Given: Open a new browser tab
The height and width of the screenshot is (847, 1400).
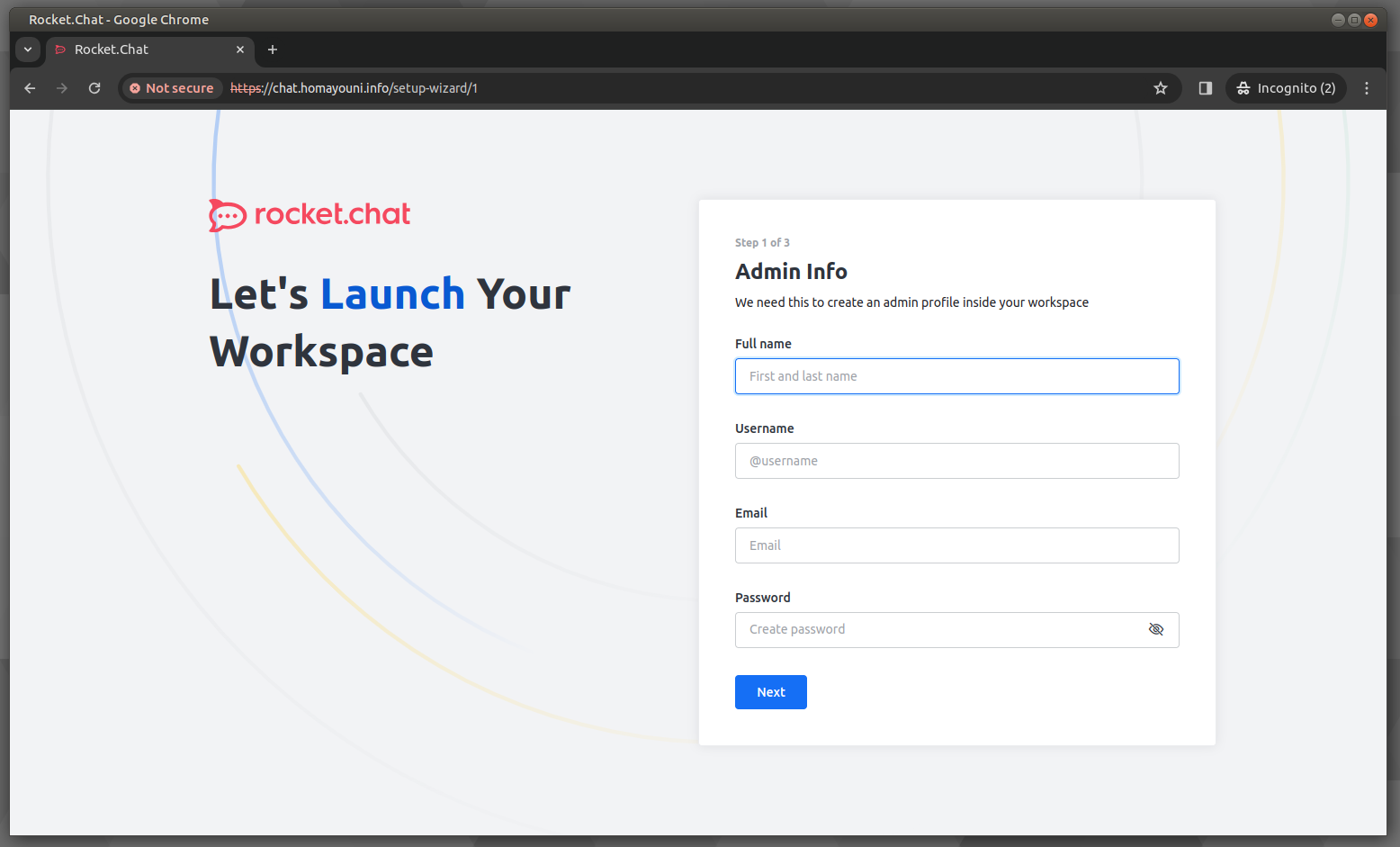Looking at the screenshot, I should pos(273,50).
